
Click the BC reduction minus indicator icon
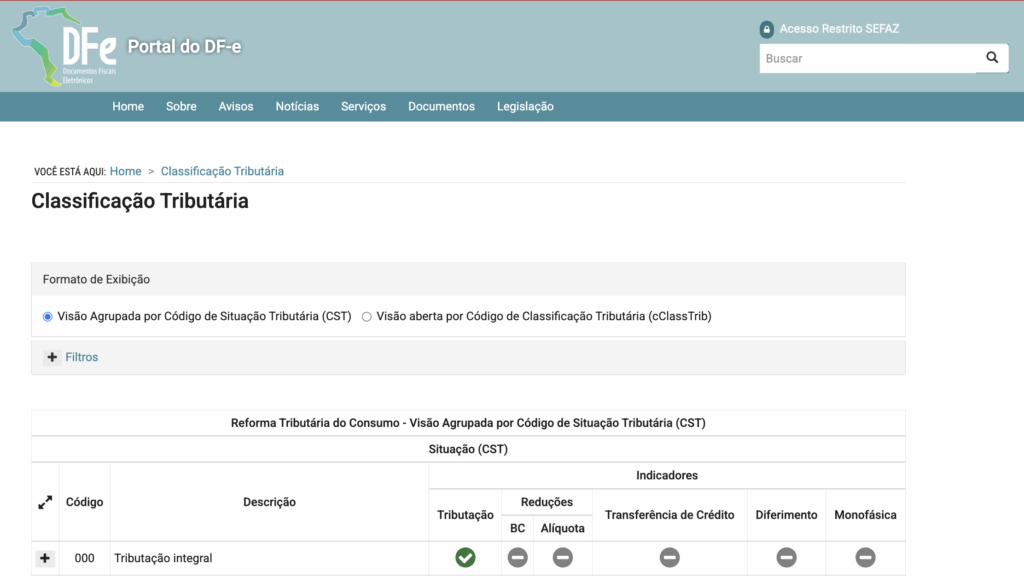517,558
